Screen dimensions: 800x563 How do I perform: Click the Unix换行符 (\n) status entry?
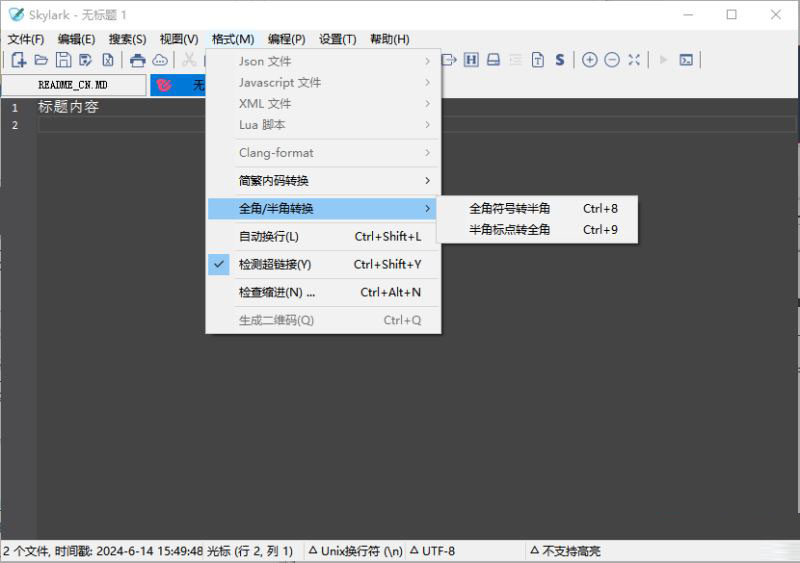pos(356,551)
